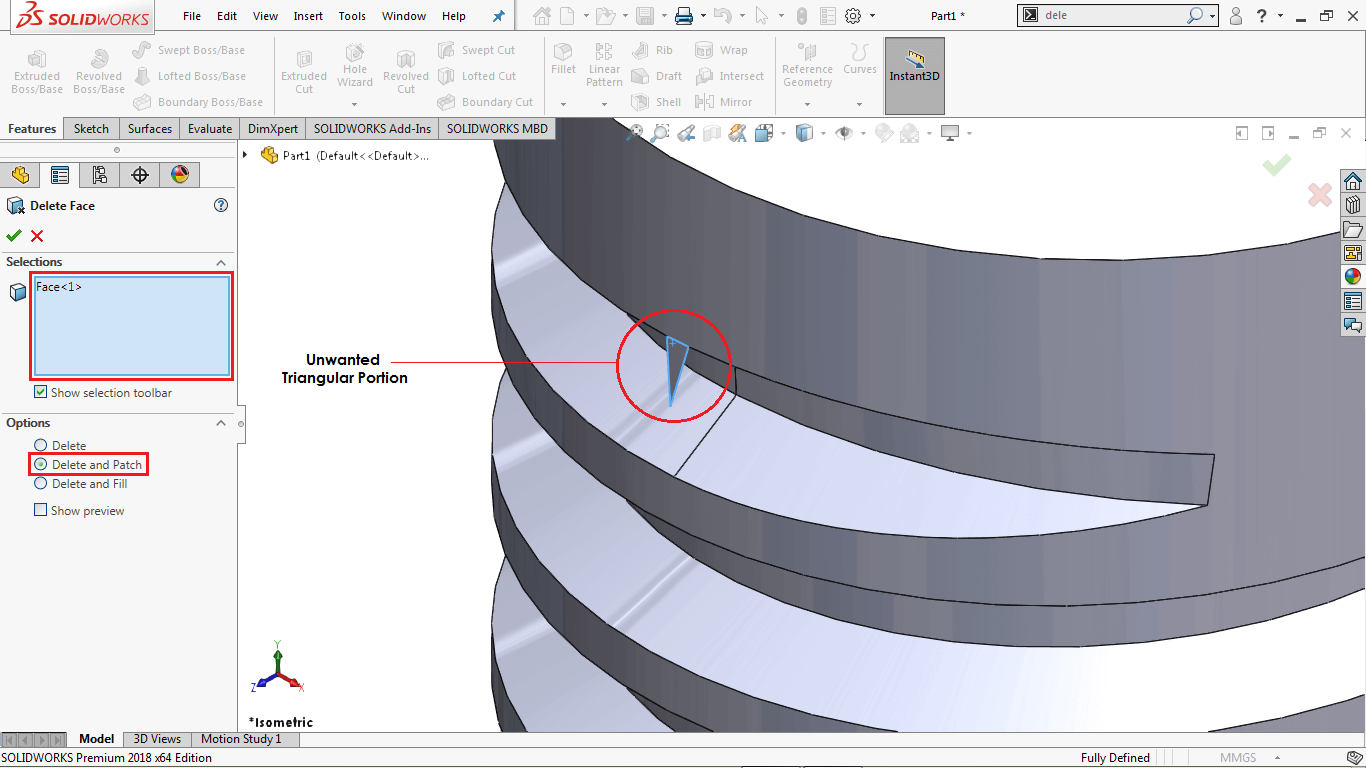Click Face<1> in selection box

coord(59,287)
